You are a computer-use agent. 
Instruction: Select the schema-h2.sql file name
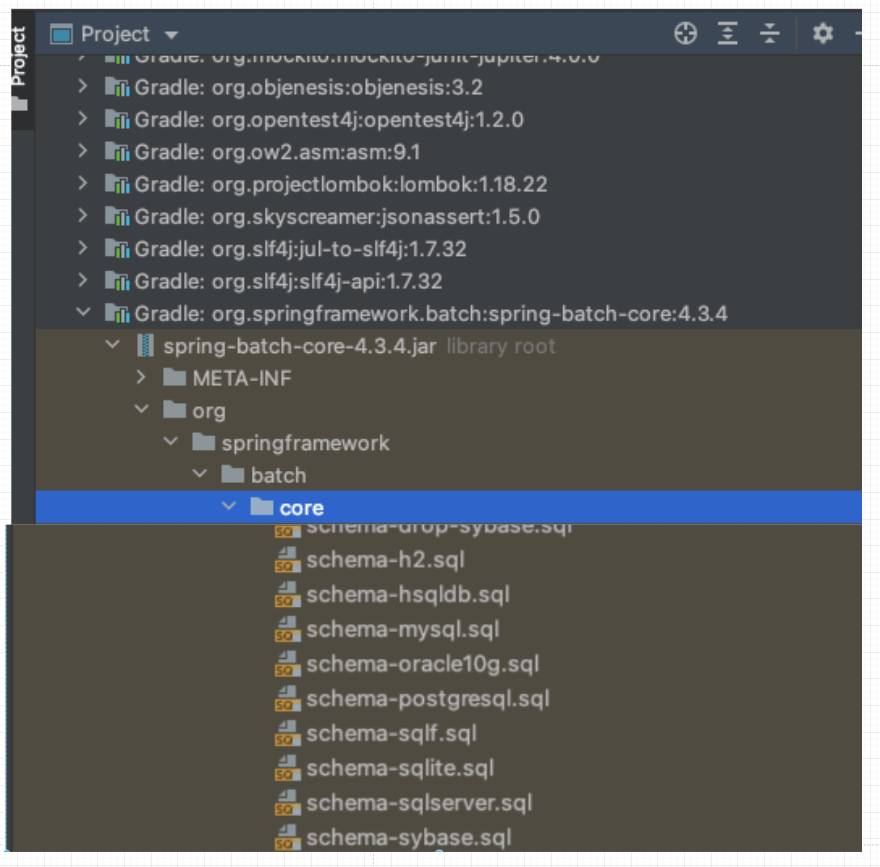tap(386, 560)
